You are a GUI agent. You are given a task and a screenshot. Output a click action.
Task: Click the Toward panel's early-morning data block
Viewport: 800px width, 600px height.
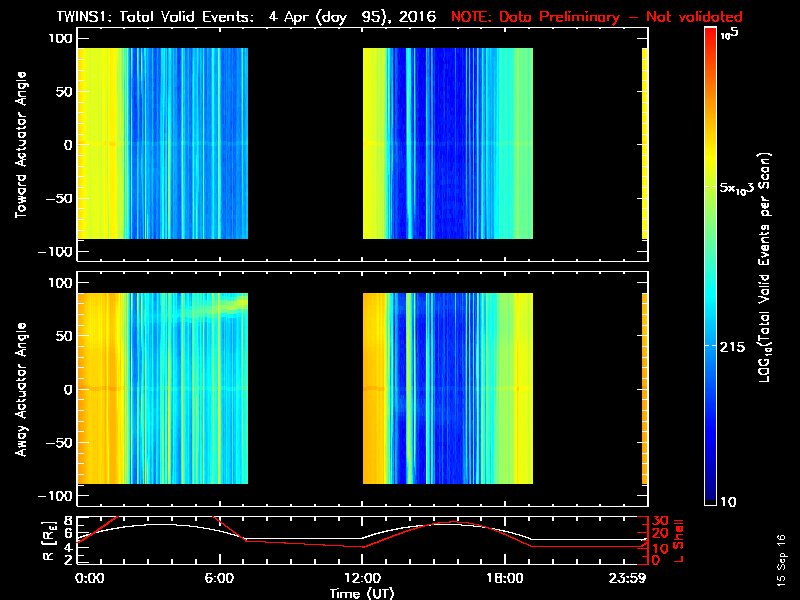[x=163, y=143]
